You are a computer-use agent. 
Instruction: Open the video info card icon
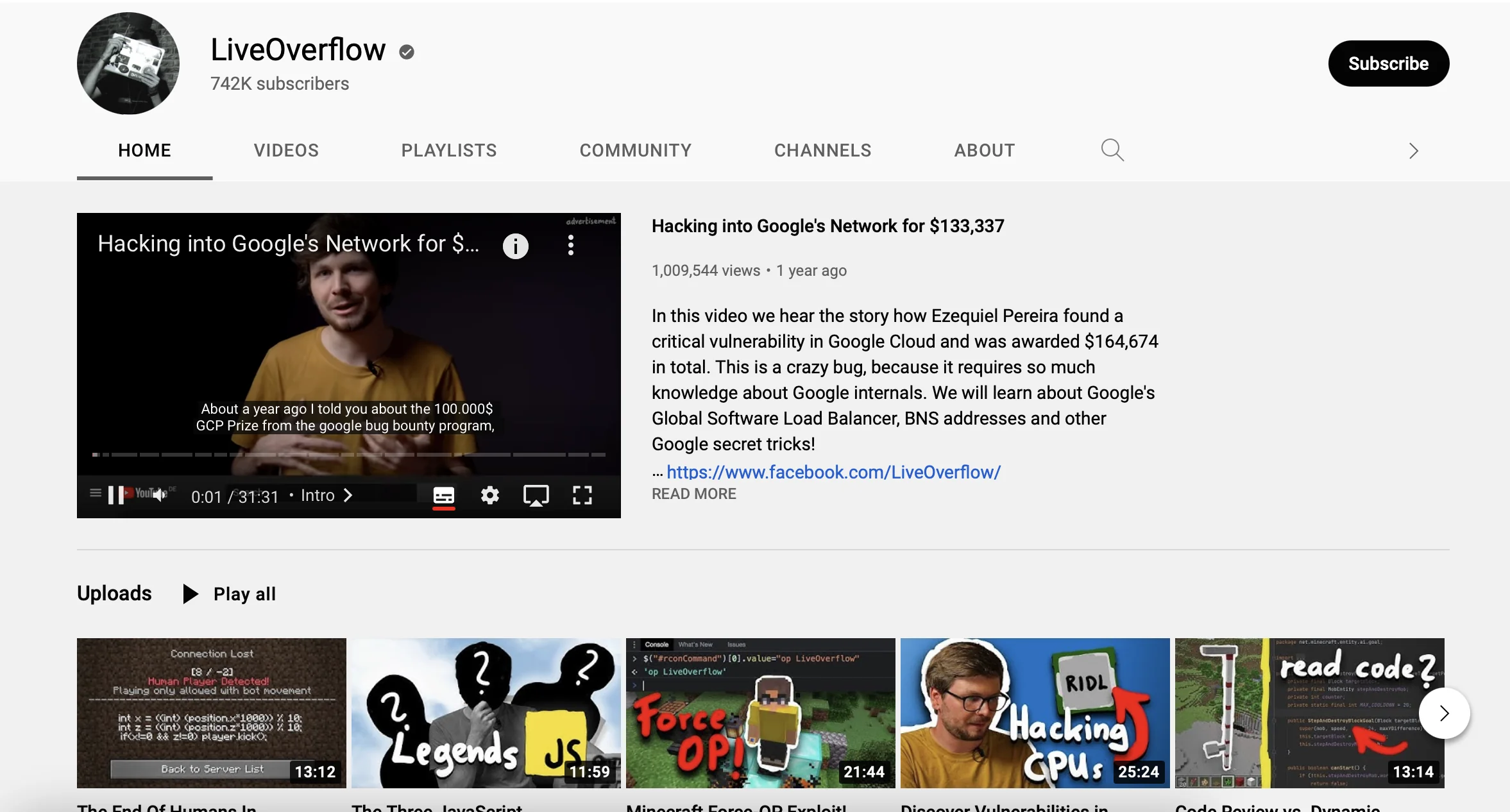coord(516,246)
